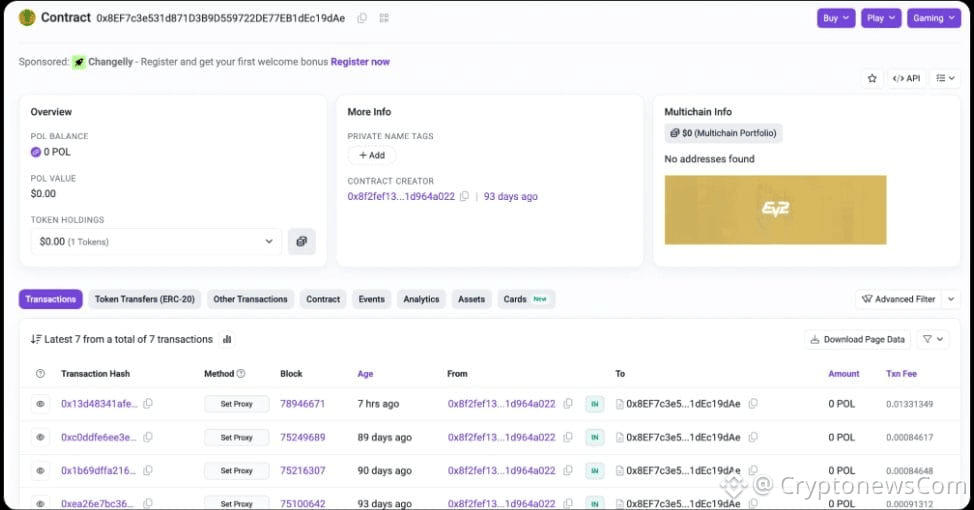The width and height of the screenshot is (974, 510).
Task: Toggle eye preview for transaction 0xc0ddfe6ee3e
Action: click(41, 437)
